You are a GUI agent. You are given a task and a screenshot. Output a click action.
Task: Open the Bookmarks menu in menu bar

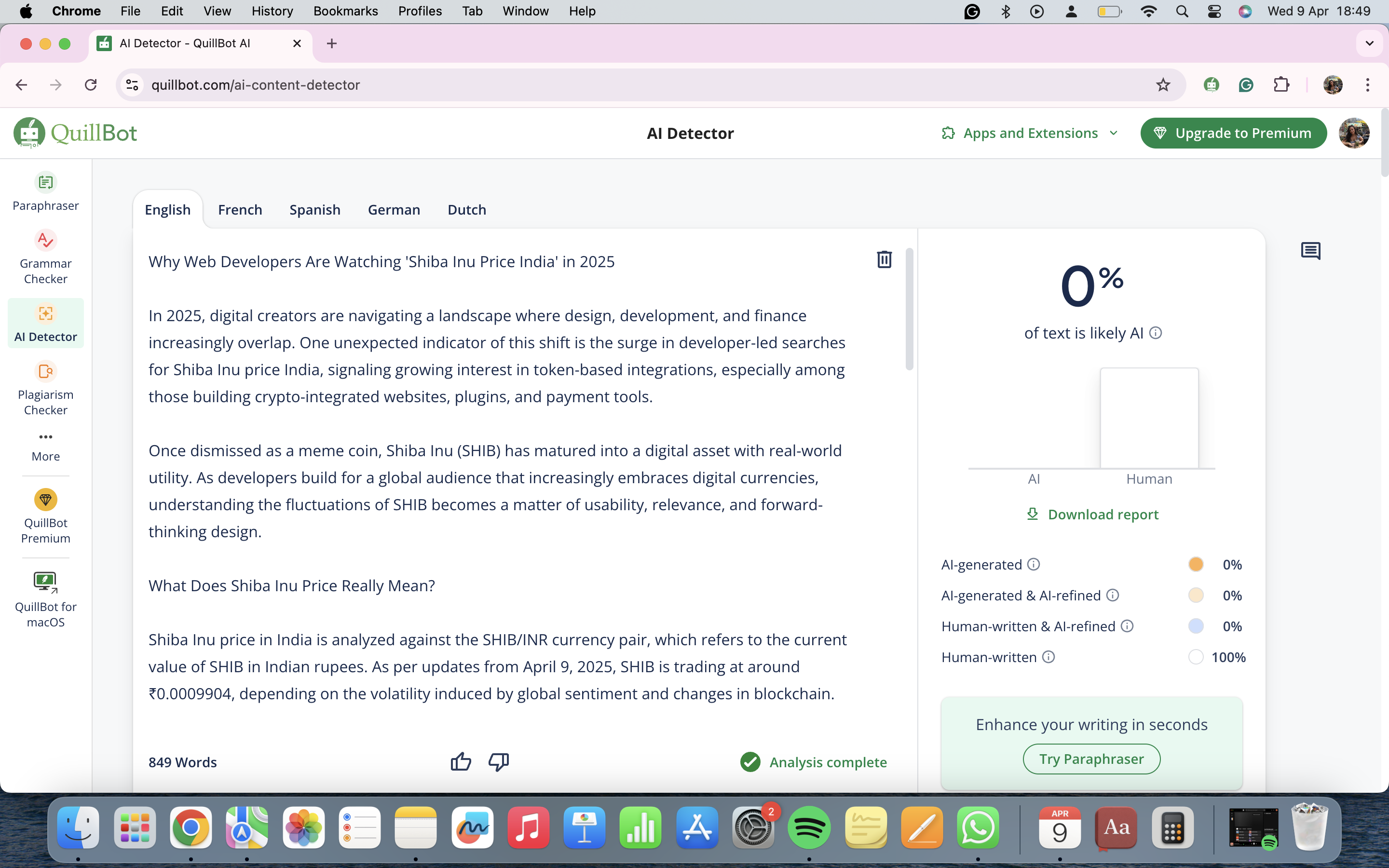[345, 12]
